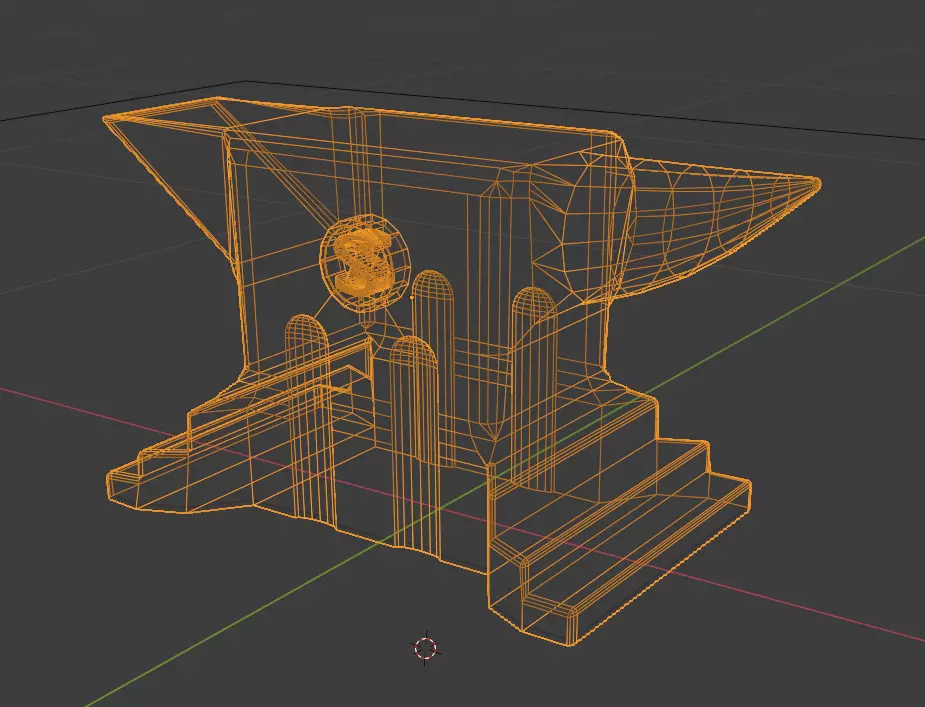The image size is (925, 707).
Task: Click the pointed horn tip of the anvil
Action: tap(816, 184)
